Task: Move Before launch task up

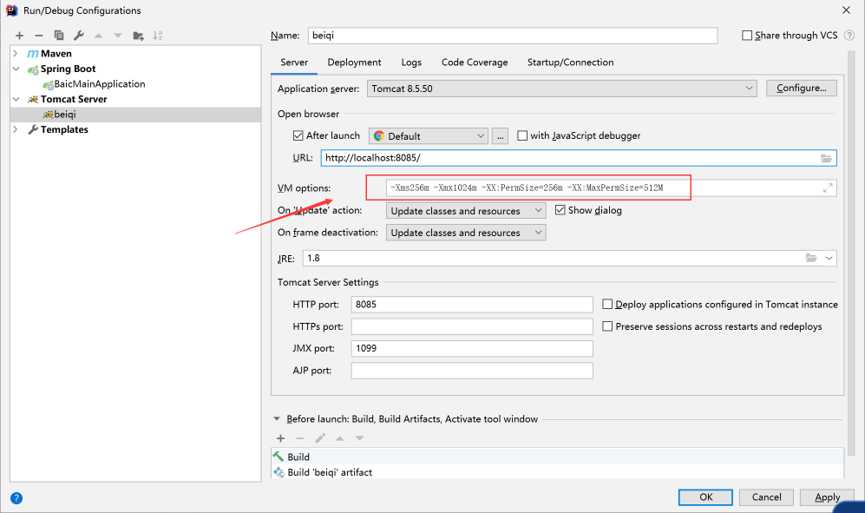Action: point(340,439)
